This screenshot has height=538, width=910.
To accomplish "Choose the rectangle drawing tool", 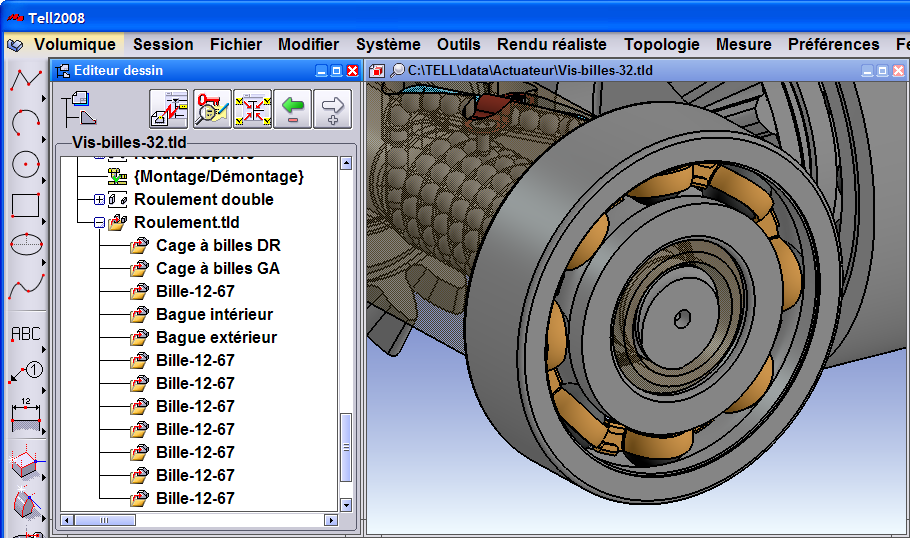I will click(26, 205).
